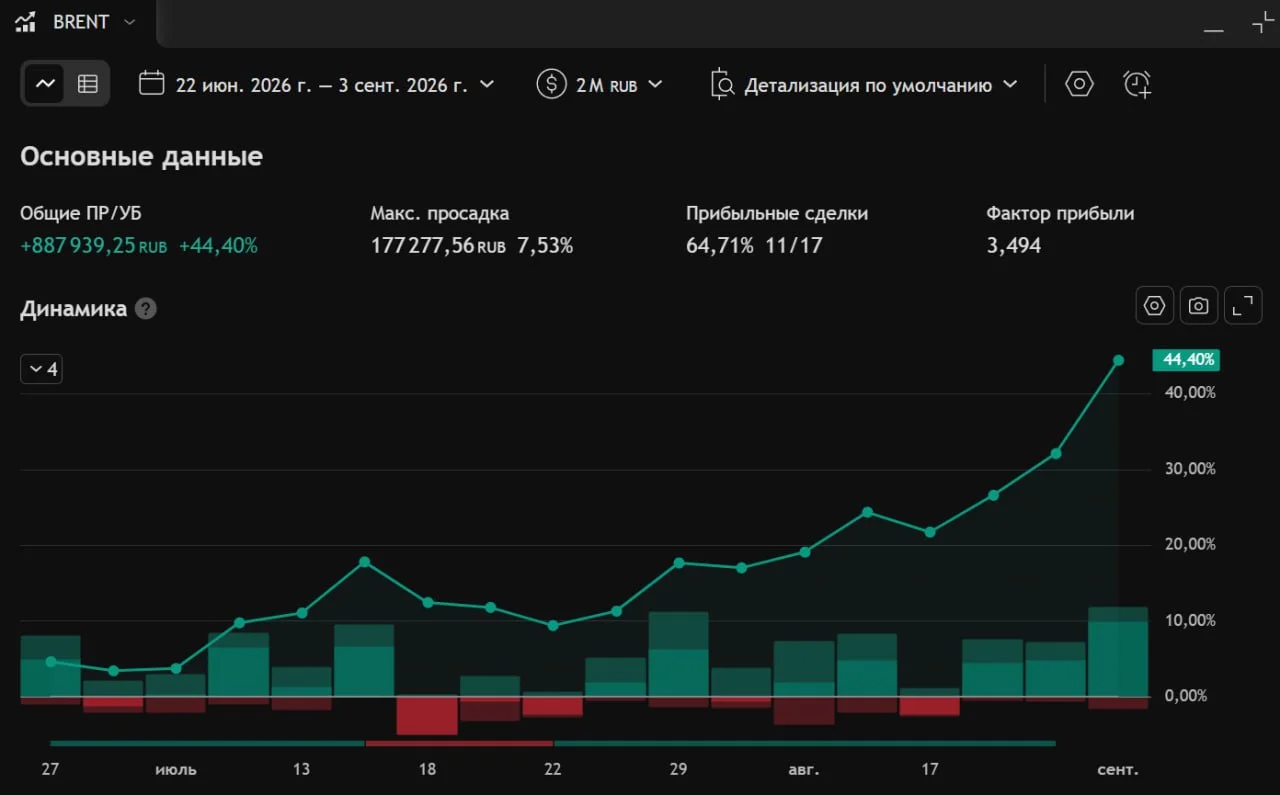Click the 29 date label on the time axis
Screen dimensions: 1280x795
coord(678,770)
